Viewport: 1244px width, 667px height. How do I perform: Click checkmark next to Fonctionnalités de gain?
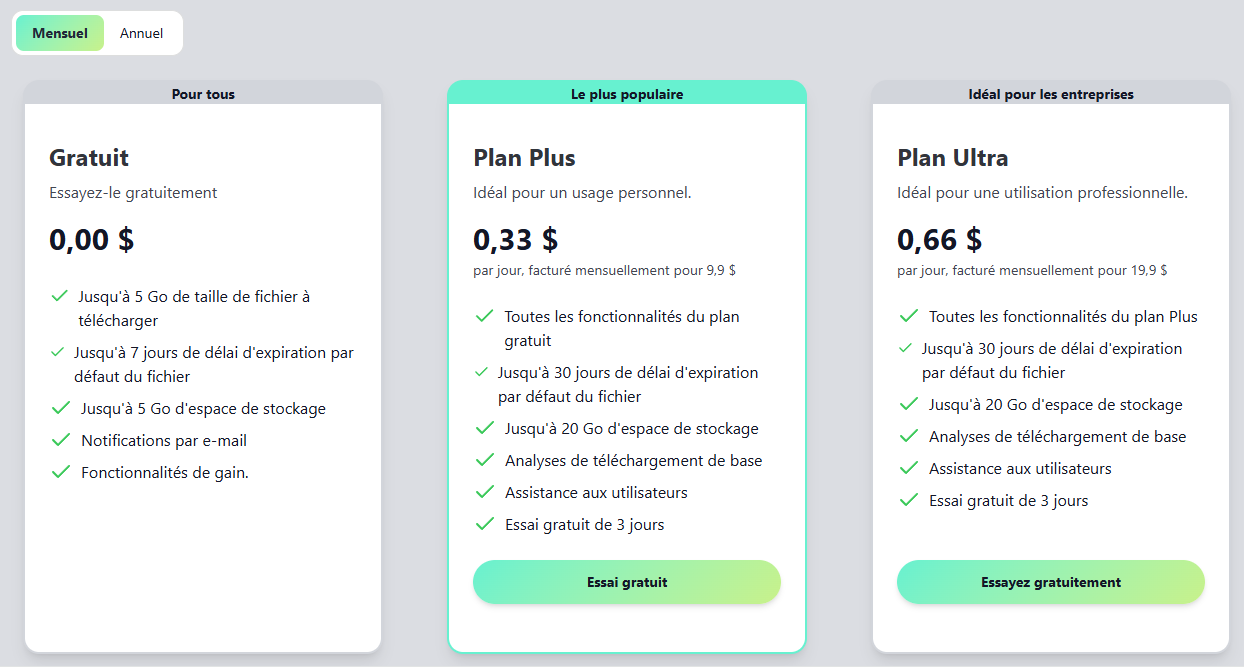60,472
